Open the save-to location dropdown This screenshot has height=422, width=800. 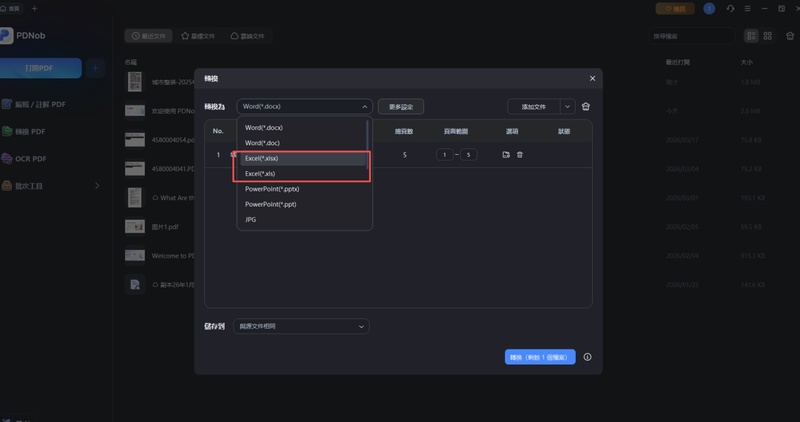(301, 326)
